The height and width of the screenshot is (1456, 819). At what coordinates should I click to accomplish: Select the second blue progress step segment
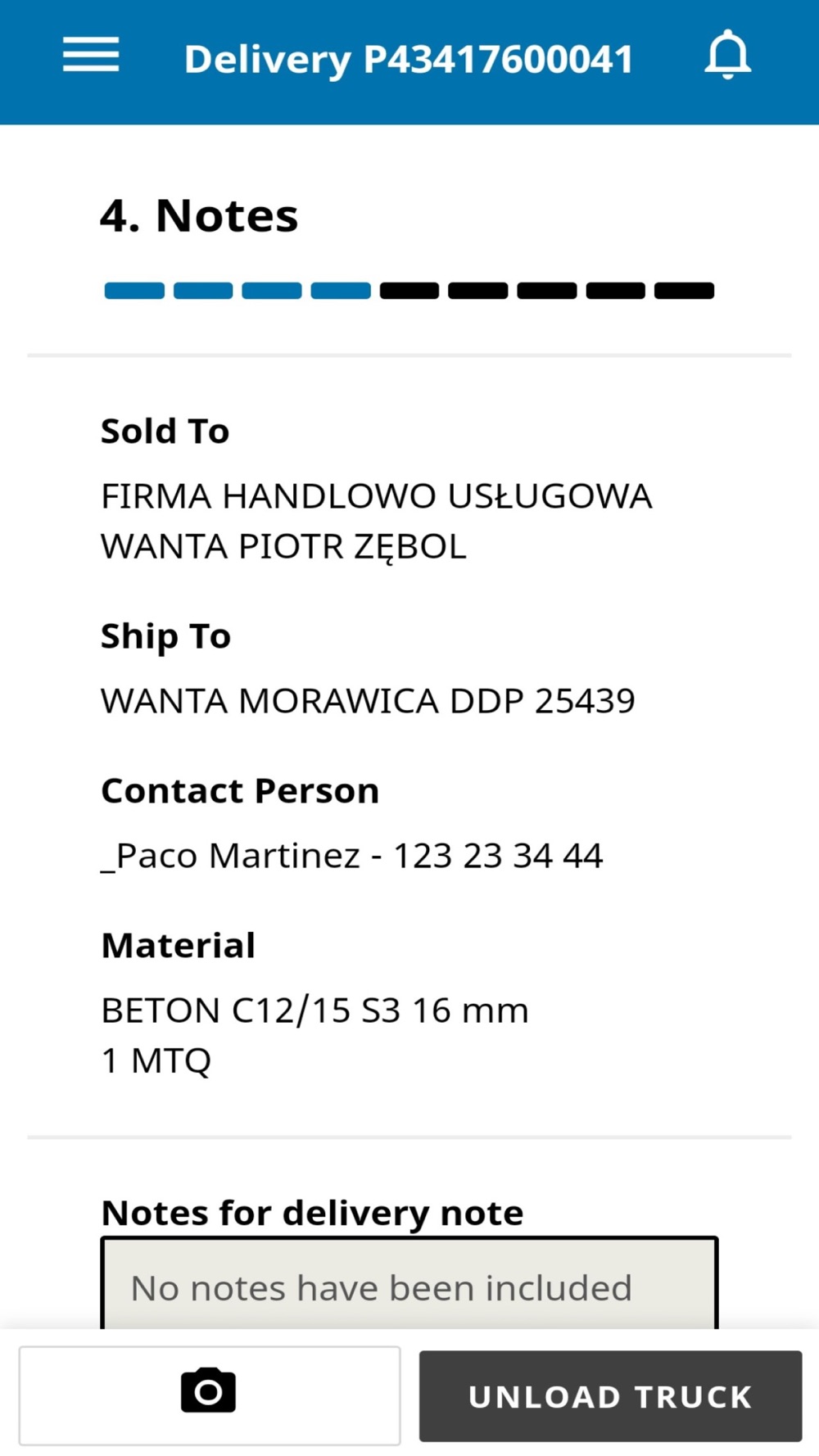tap(203, 291)
